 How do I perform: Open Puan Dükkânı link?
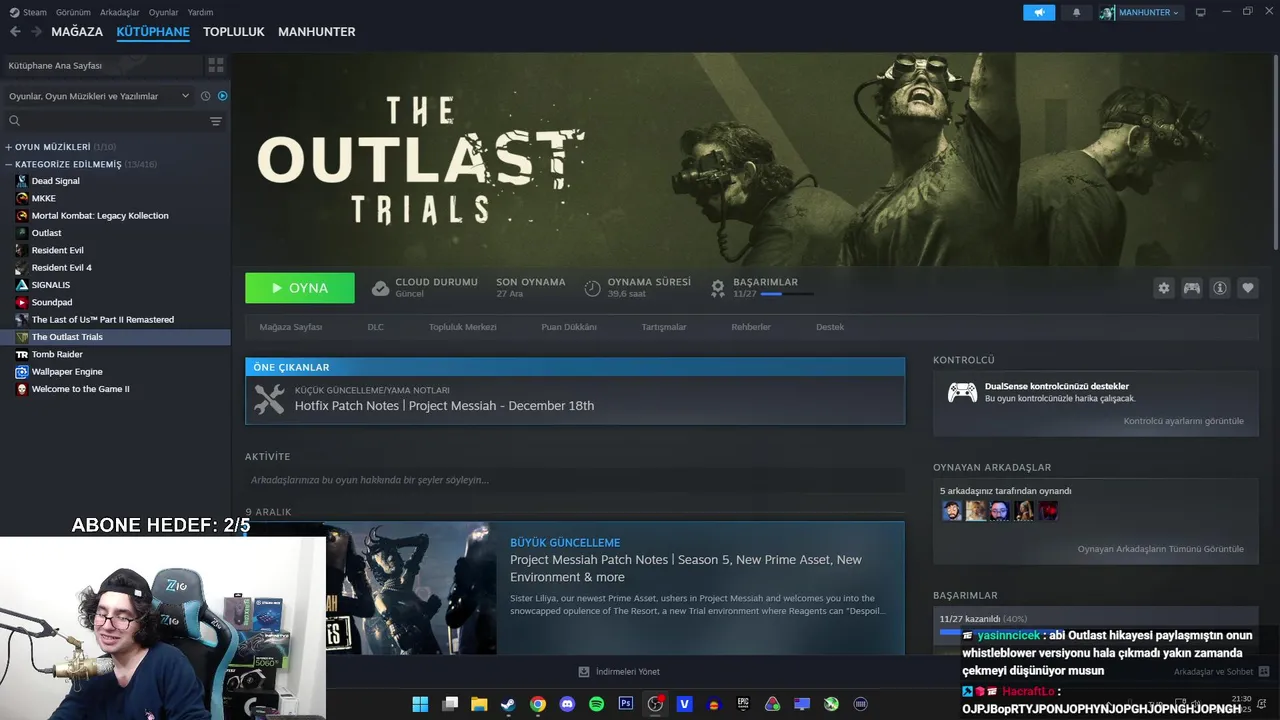[x=569, y=327]
